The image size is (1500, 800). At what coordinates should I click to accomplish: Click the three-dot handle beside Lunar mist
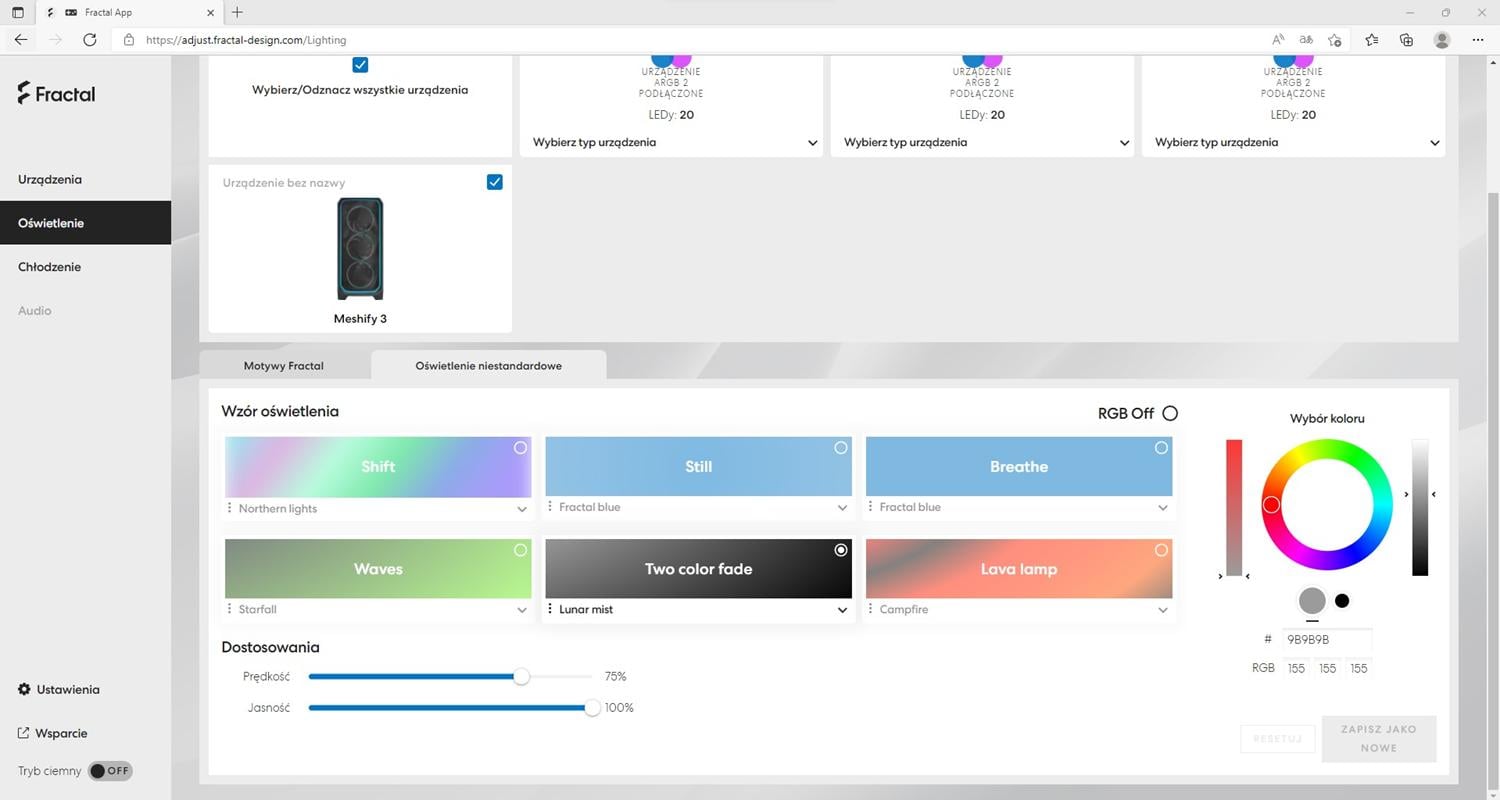click(x=550, y=609)
